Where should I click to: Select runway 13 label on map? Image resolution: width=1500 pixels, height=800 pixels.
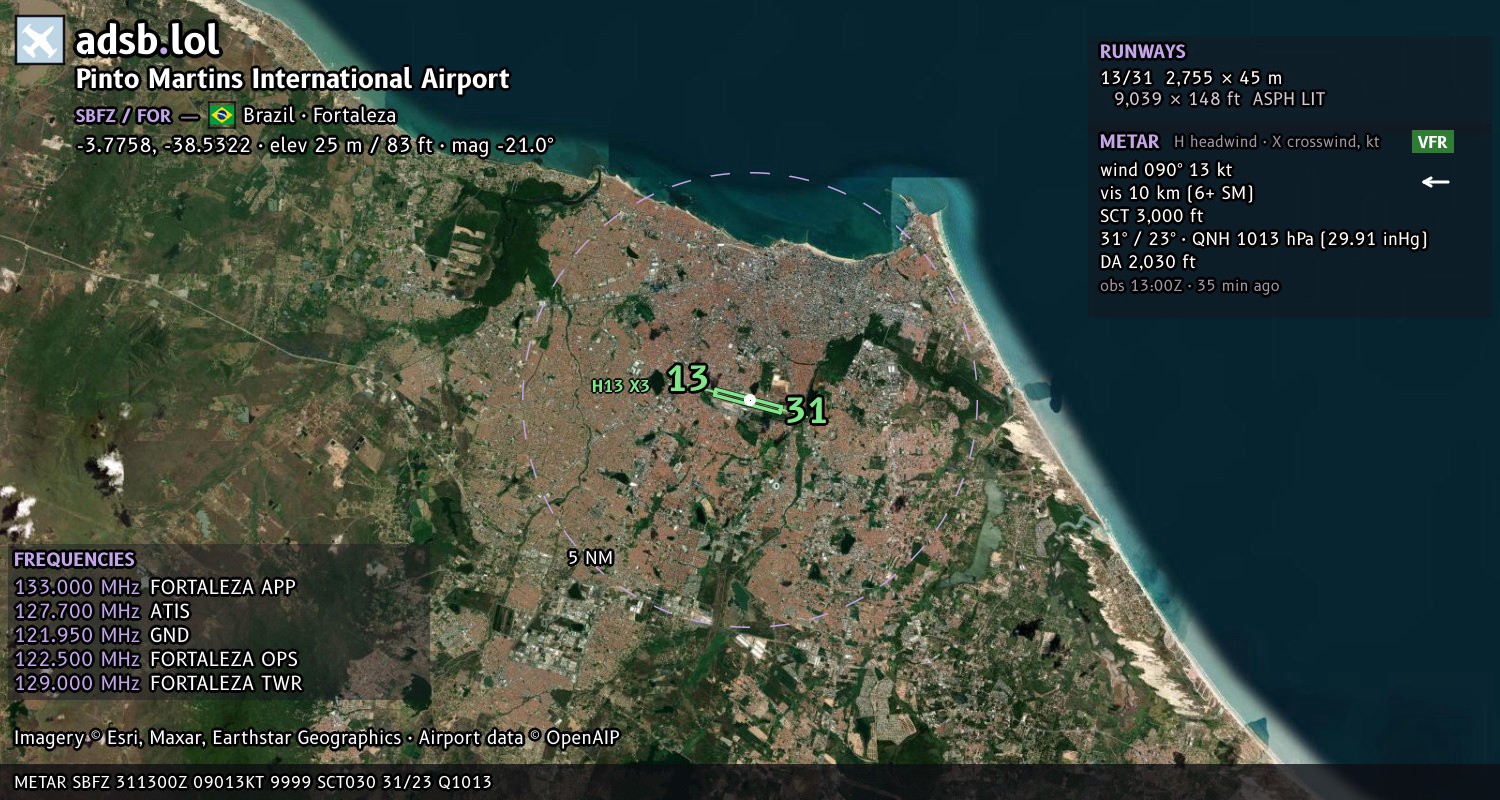coord(688,379)
